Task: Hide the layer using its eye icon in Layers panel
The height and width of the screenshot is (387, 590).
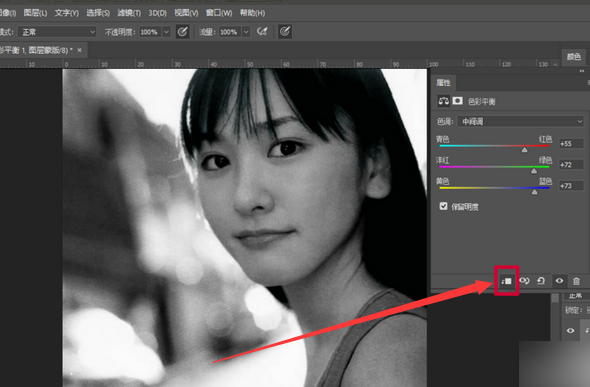Action: [570, 331]
